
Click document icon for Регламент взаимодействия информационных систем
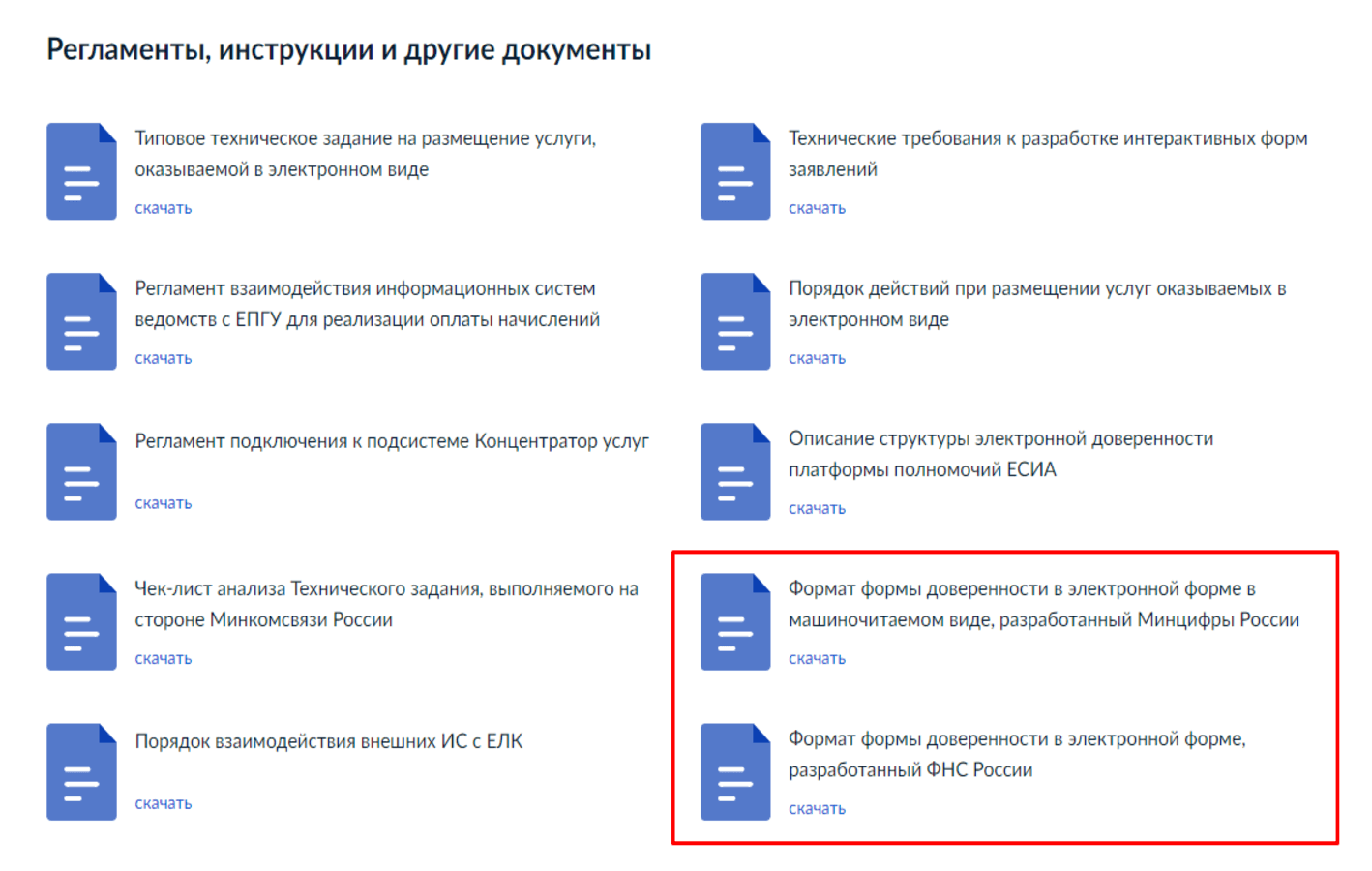pos(81,321)
